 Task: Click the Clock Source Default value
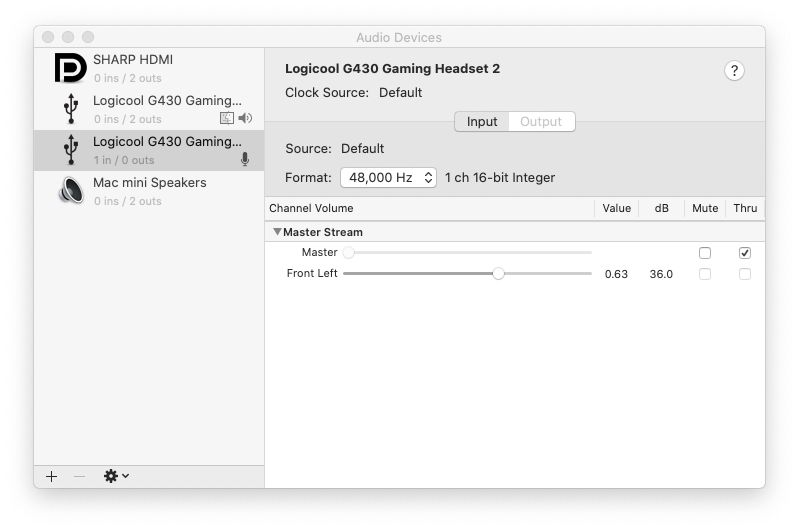[401, 93]
